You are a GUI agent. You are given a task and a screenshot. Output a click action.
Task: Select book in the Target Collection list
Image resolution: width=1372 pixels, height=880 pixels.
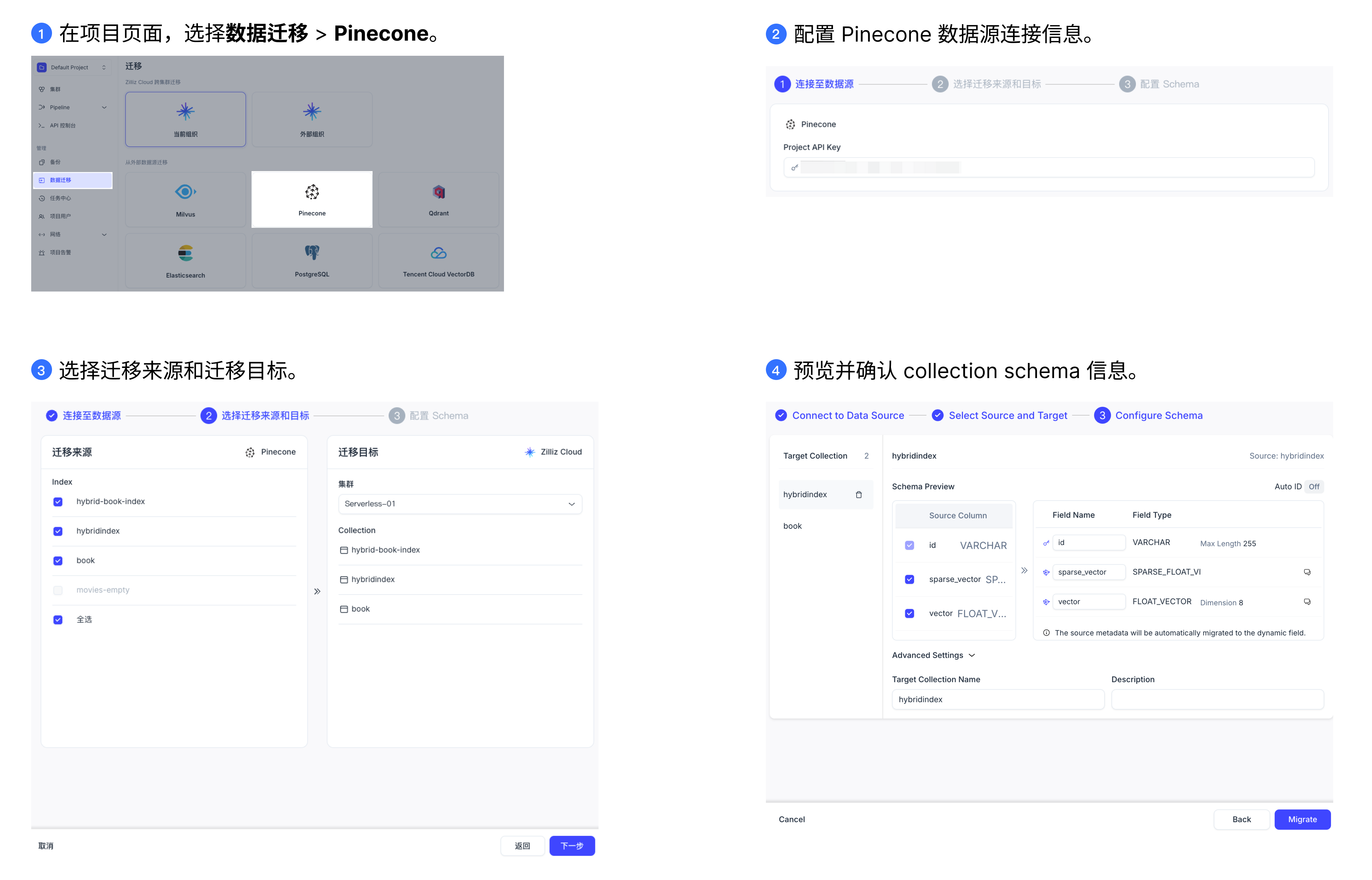coord(825,526)
